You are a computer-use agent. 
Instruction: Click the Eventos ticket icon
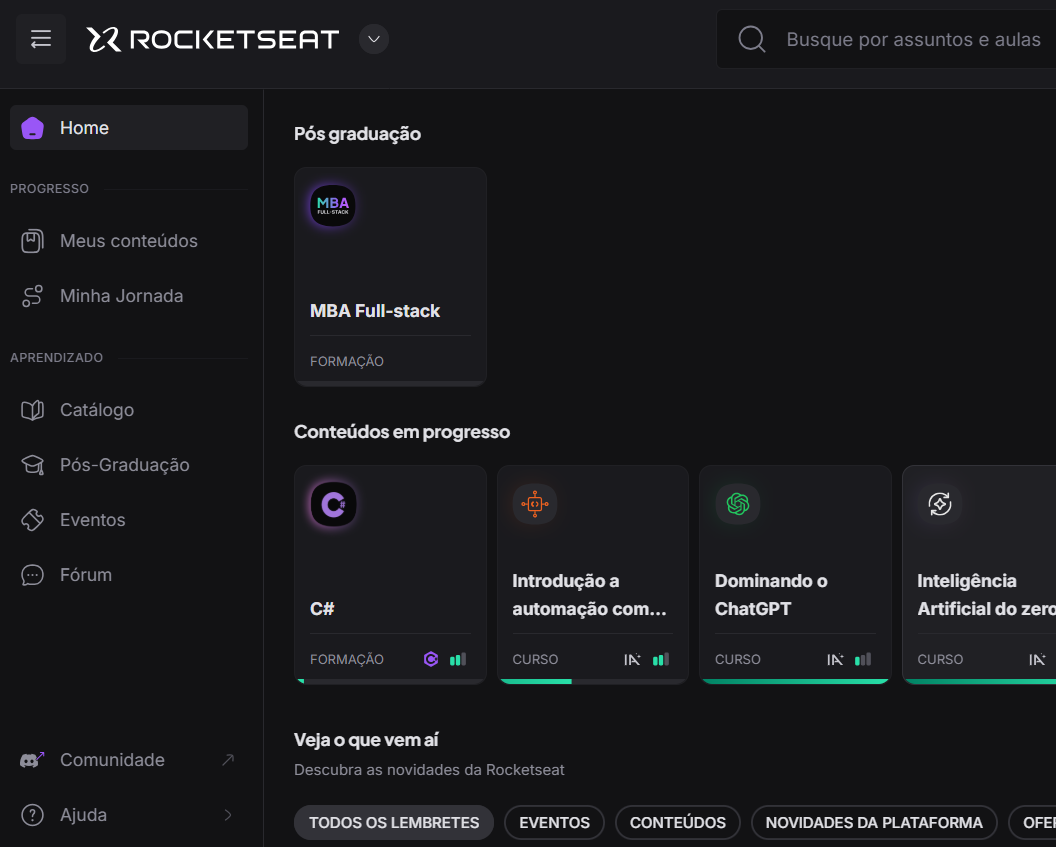32,520
